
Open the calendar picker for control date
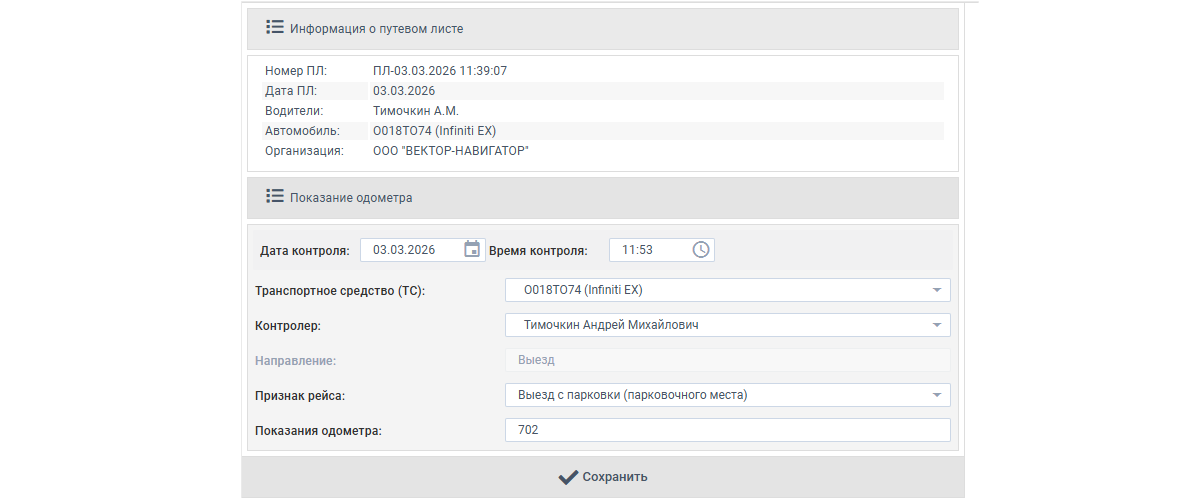pos(472,249)
